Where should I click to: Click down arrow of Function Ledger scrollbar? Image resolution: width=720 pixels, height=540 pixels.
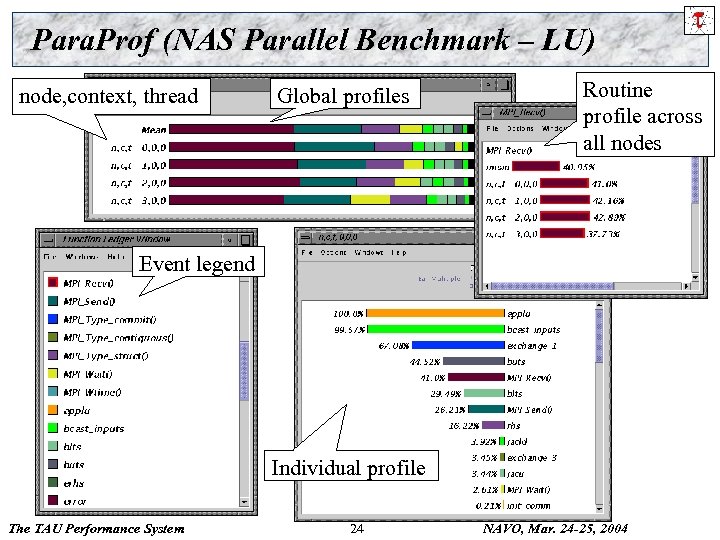pos(244,502)
